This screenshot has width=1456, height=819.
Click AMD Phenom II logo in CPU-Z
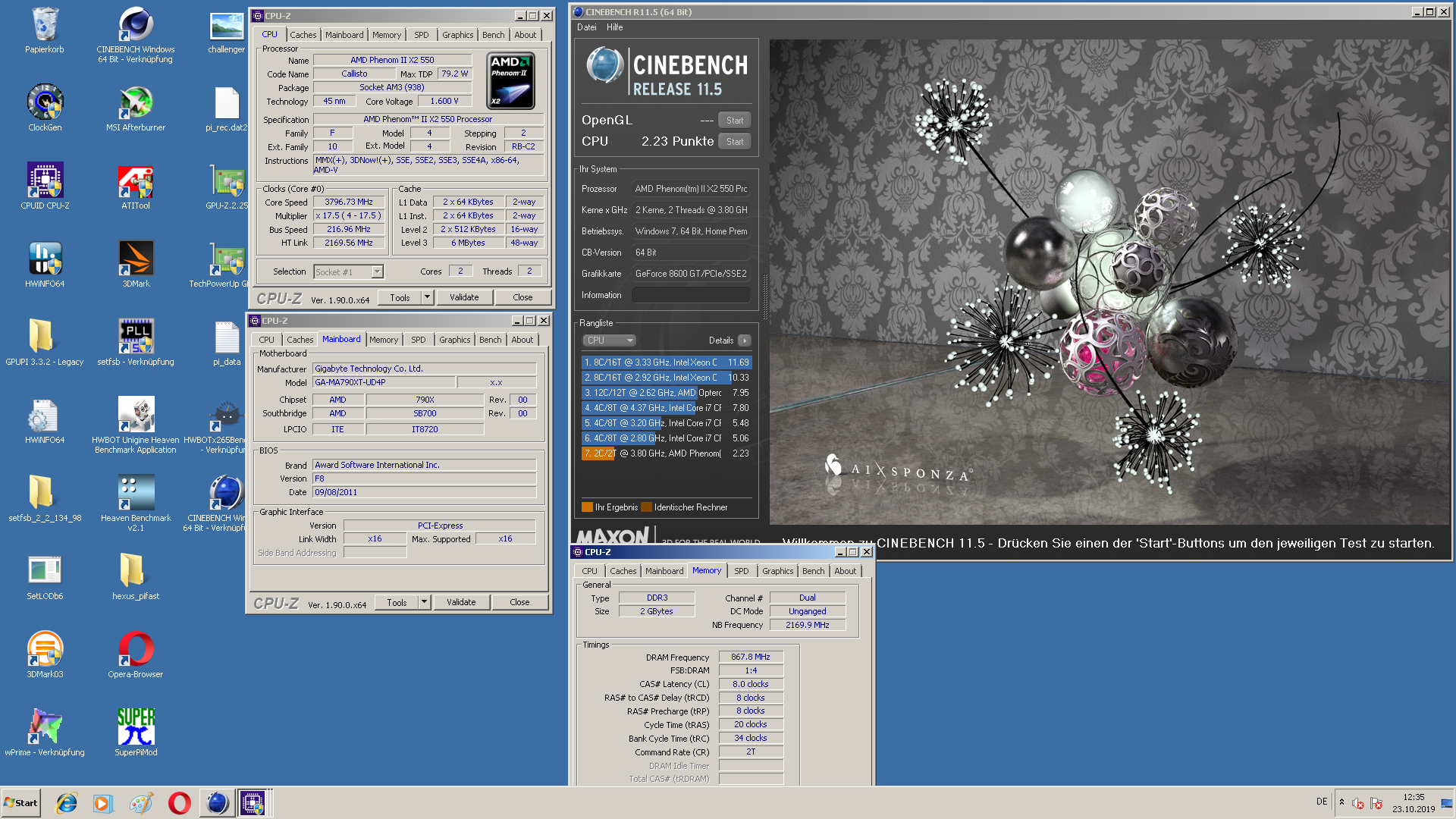510,80
